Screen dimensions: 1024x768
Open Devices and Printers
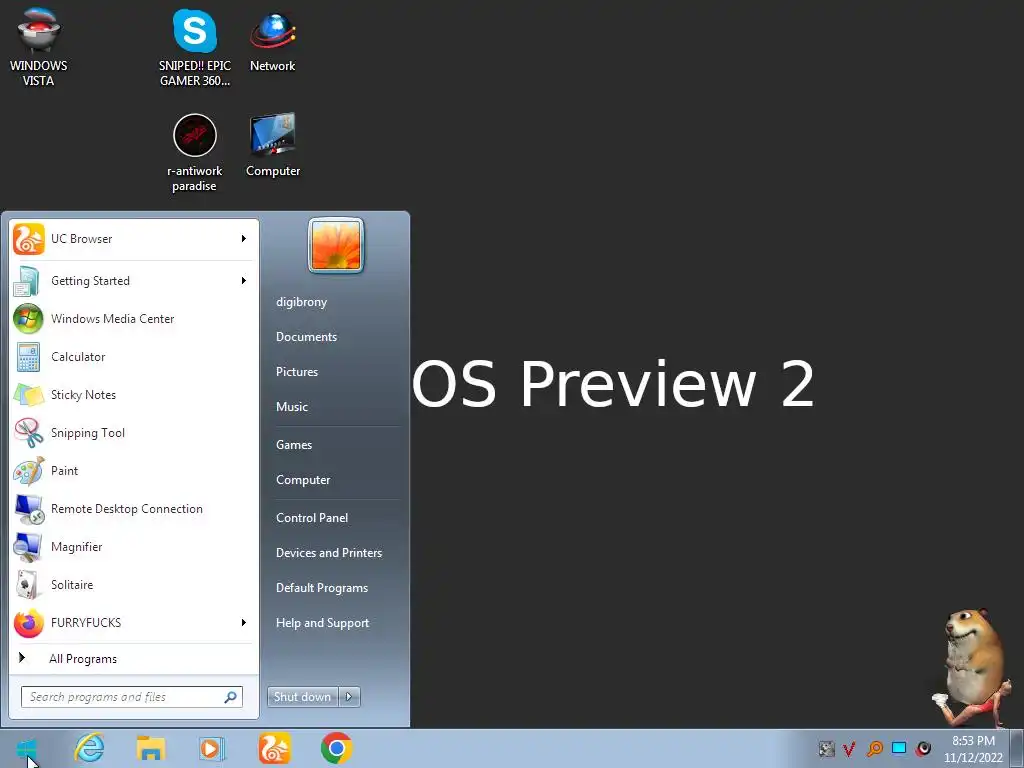(x=328, y=552)
